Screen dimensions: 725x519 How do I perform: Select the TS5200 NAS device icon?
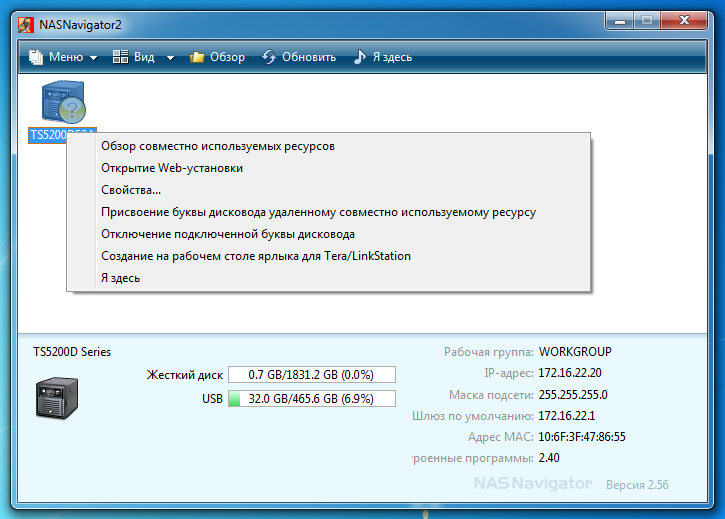click(x=63, y=102)
